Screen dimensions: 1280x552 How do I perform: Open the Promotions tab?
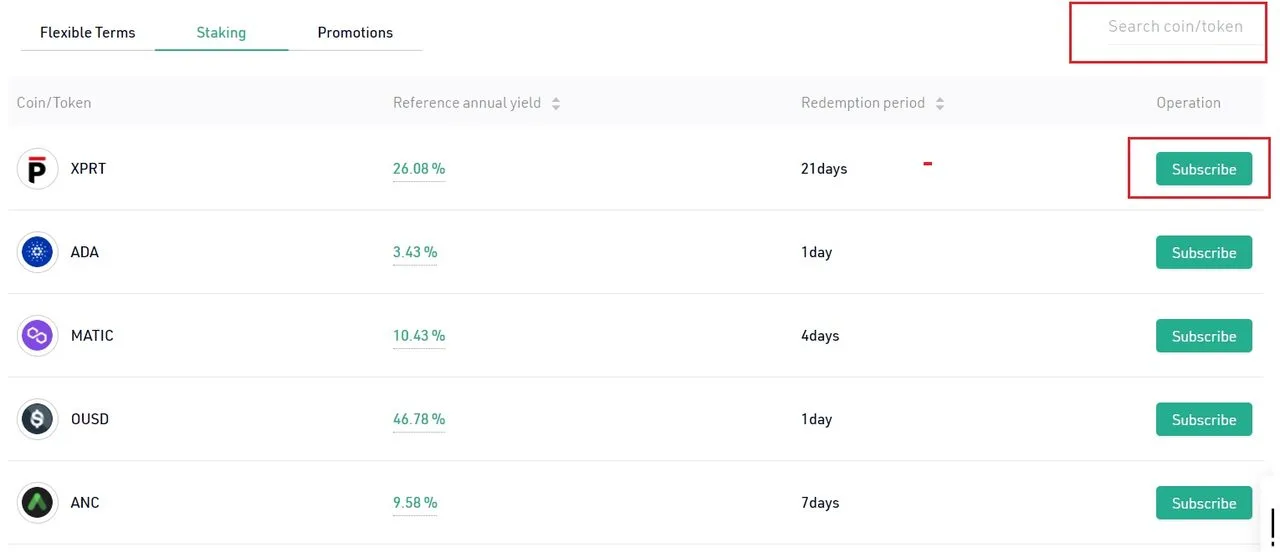coord(355,32)
